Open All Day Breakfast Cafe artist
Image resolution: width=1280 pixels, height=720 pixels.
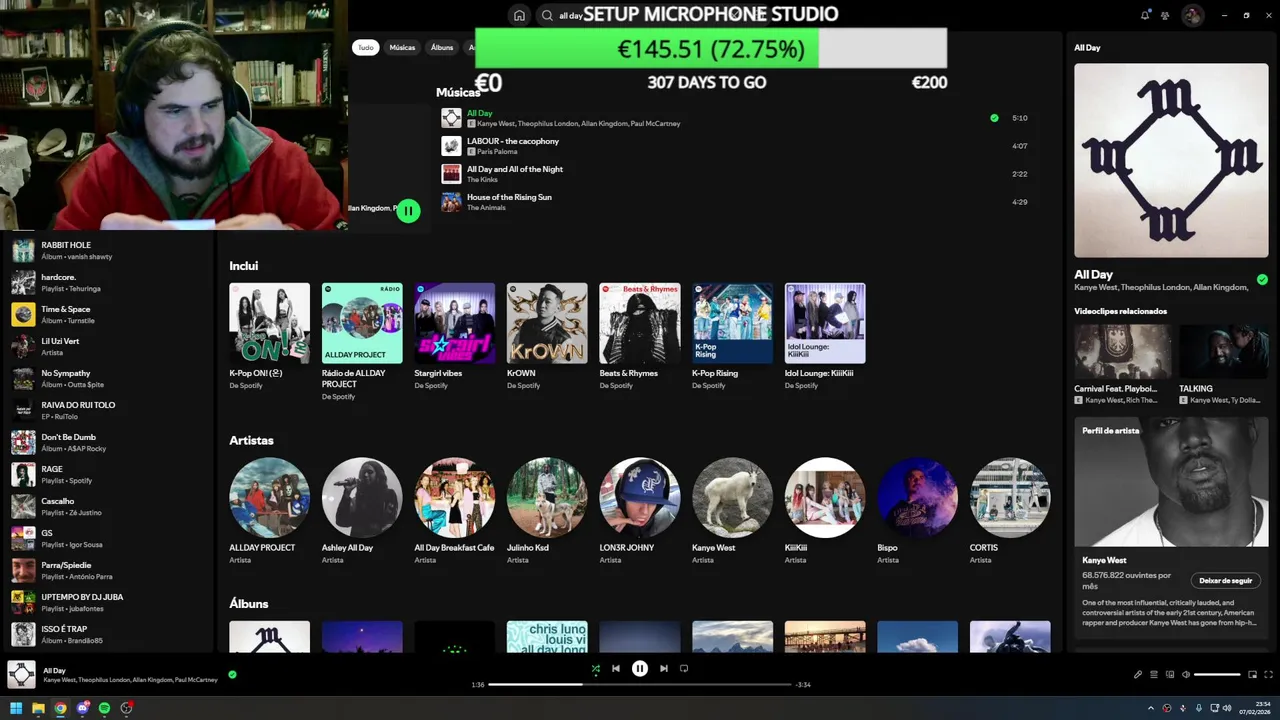coord(455,498)
